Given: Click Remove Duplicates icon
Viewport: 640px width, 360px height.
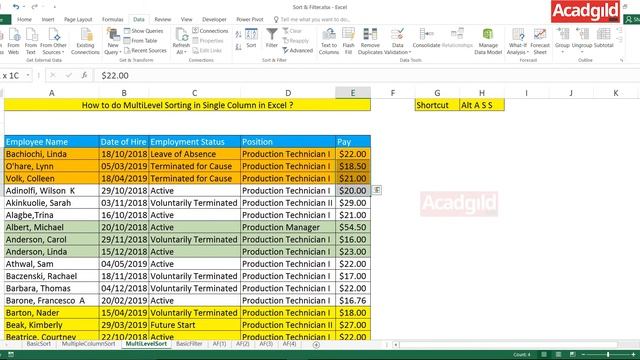Looking at the screenshot, I should 370,41.
